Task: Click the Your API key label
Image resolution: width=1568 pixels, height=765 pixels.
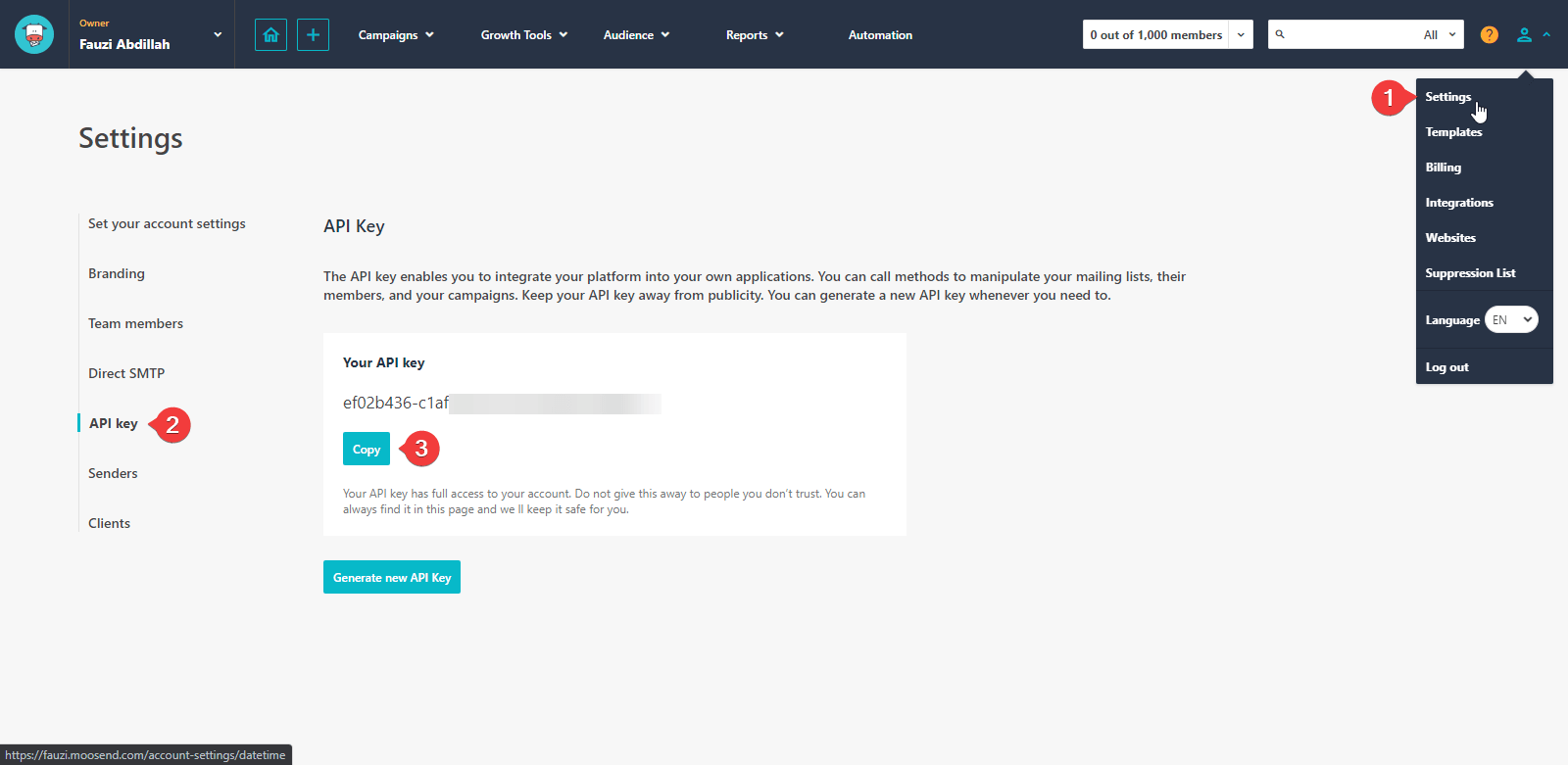Action: pyautogui.click(x=383, y=362)
